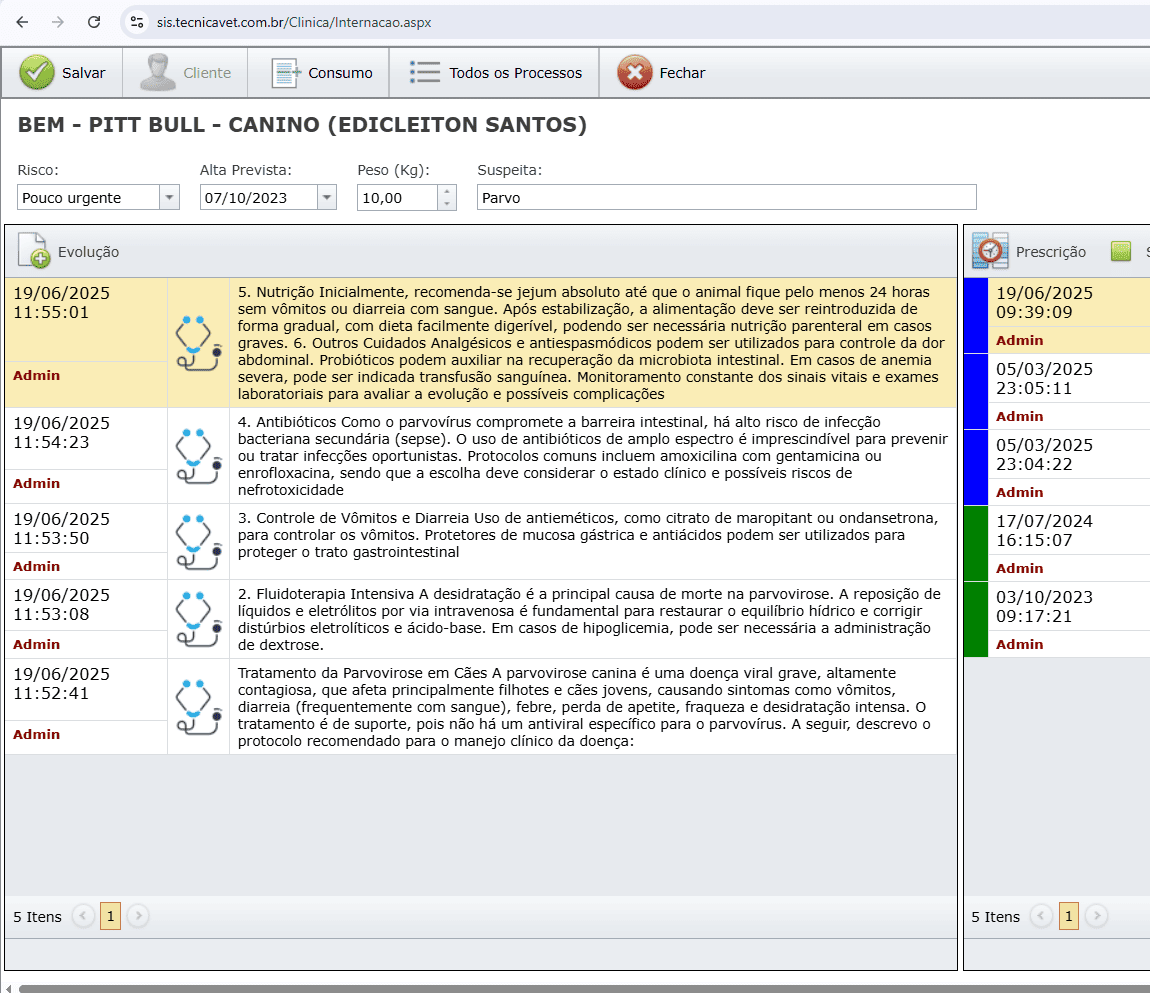The height and width of the screenshot is (993, 1150).
Task: Select page 1 in Evolução pager
Action: tap(110, 916)
